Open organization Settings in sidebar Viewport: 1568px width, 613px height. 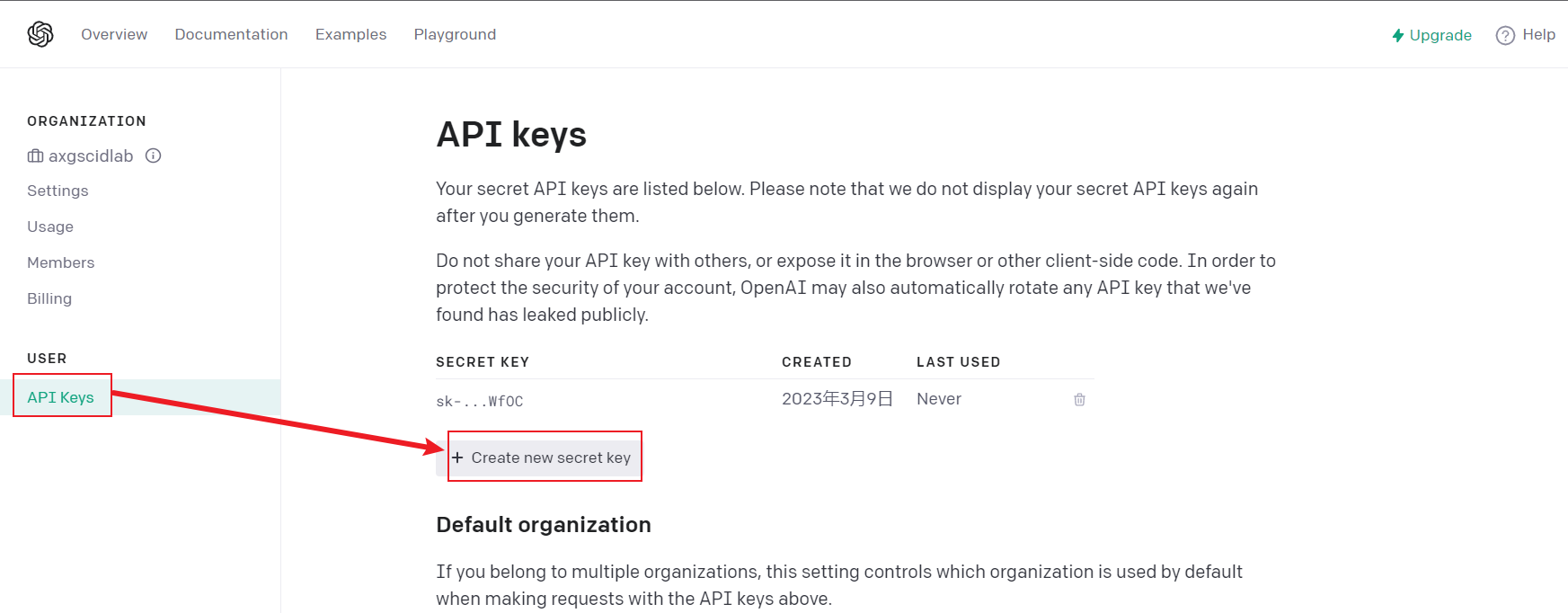(58, 191)
